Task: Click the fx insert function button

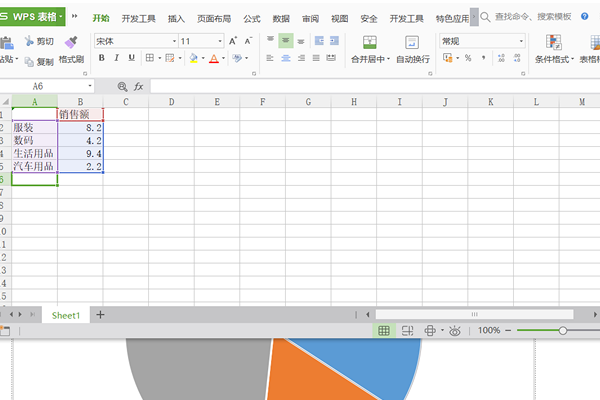Action: pos(139,87)
